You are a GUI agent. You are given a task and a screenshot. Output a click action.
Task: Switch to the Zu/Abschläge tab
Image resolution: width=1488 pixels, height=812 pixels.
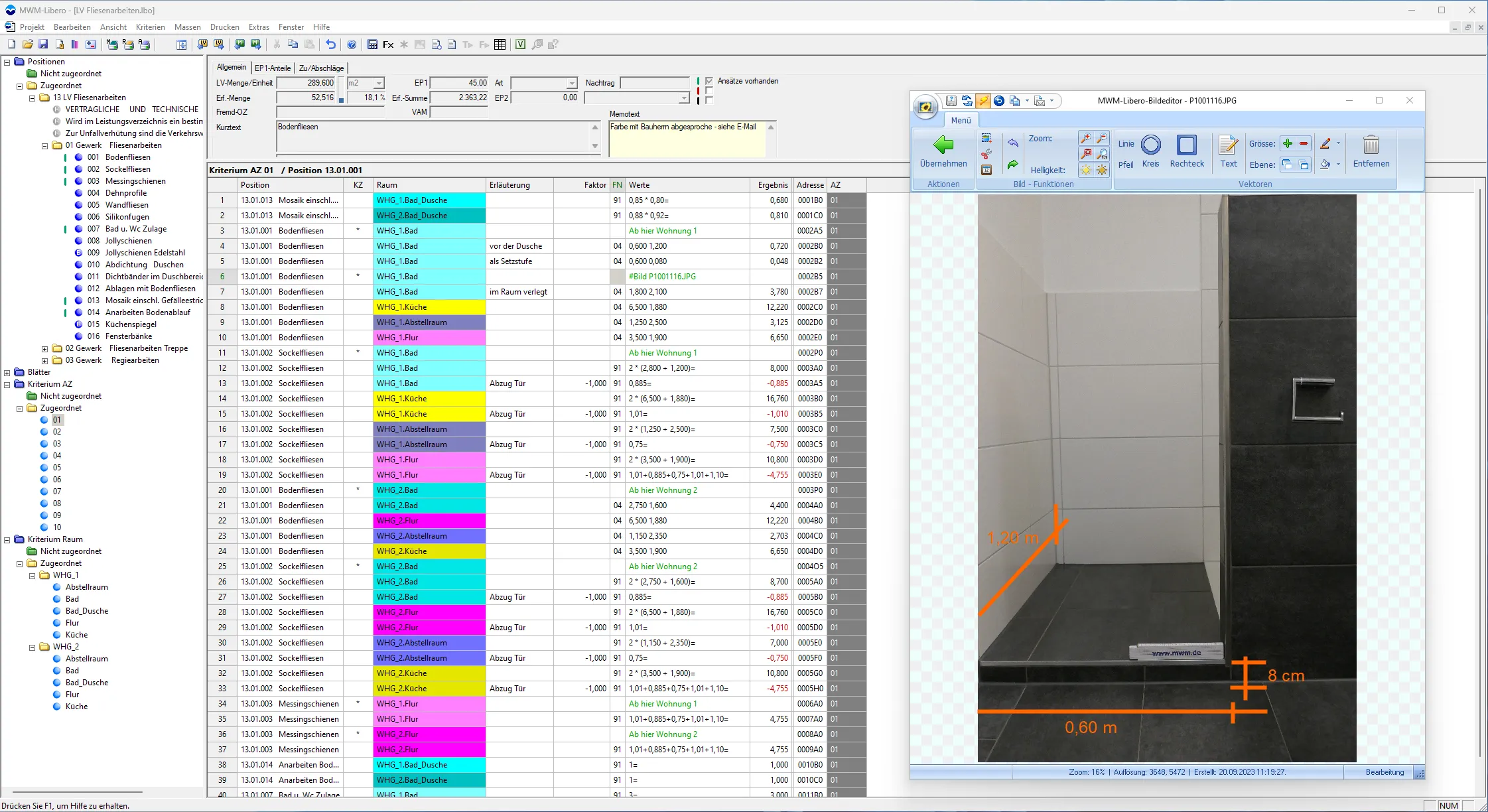[x=322, y=68]
